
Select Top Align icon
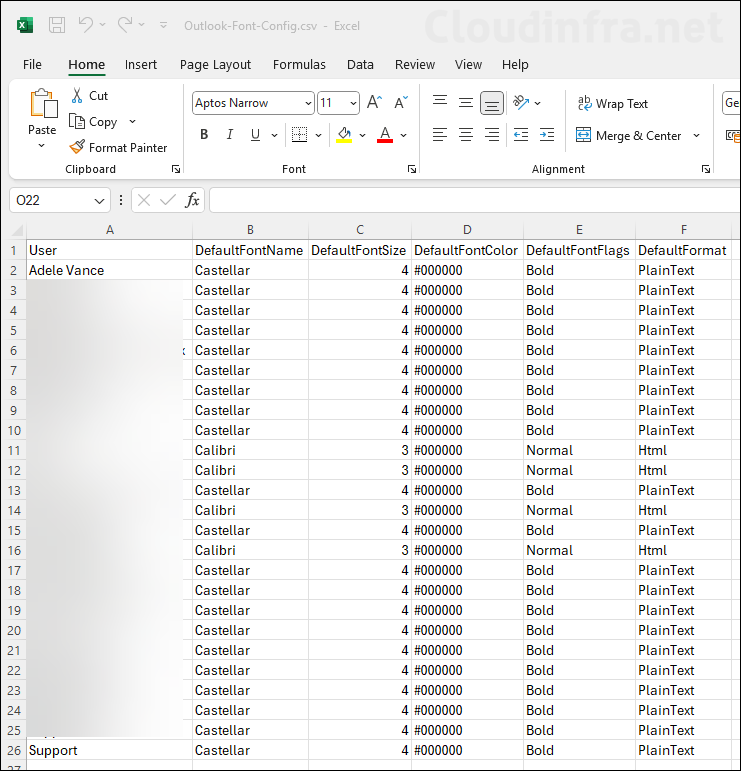tap(440, 101)
